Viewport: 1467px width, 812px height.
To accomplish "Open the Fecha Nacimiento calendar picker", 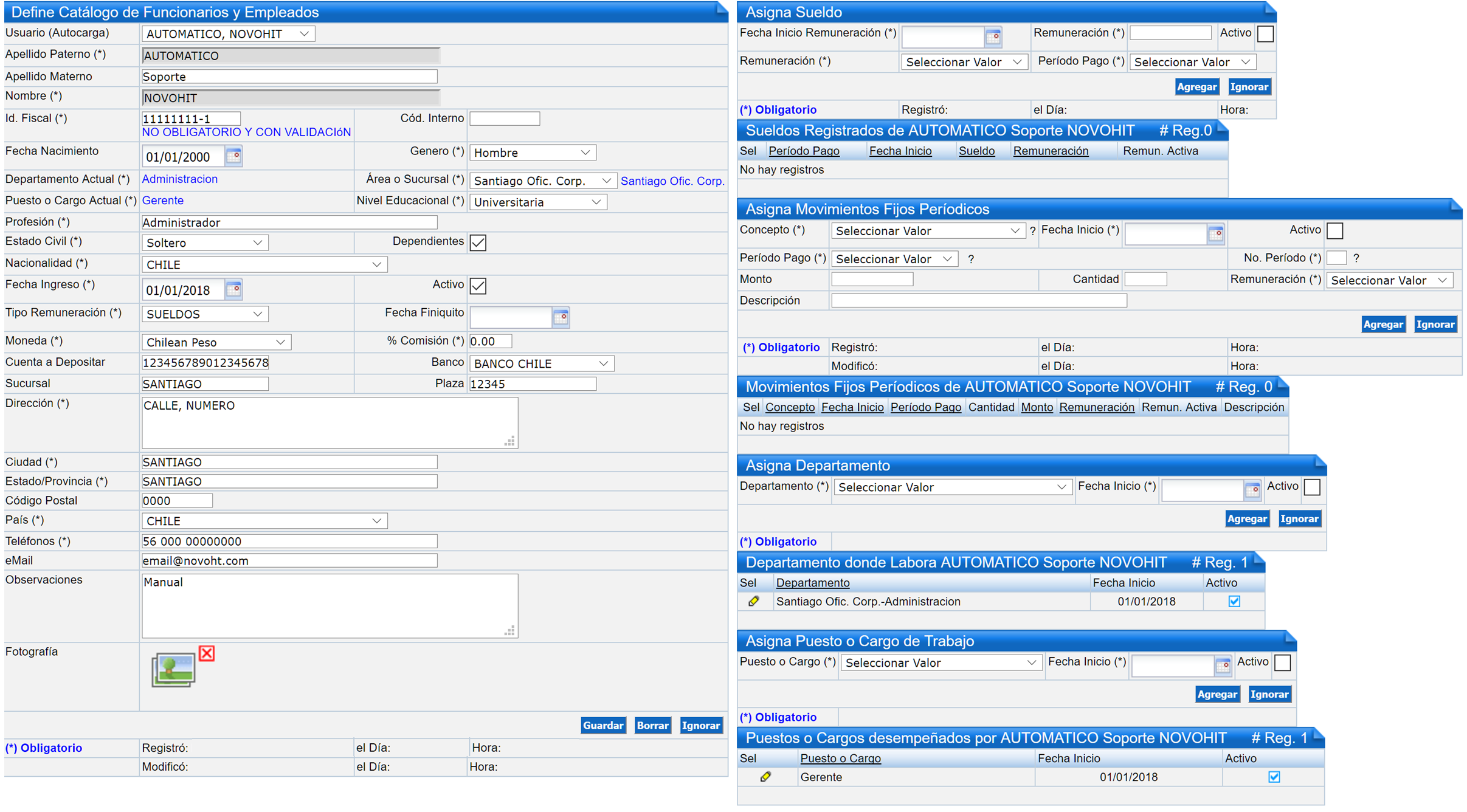I will click(233, 156).
